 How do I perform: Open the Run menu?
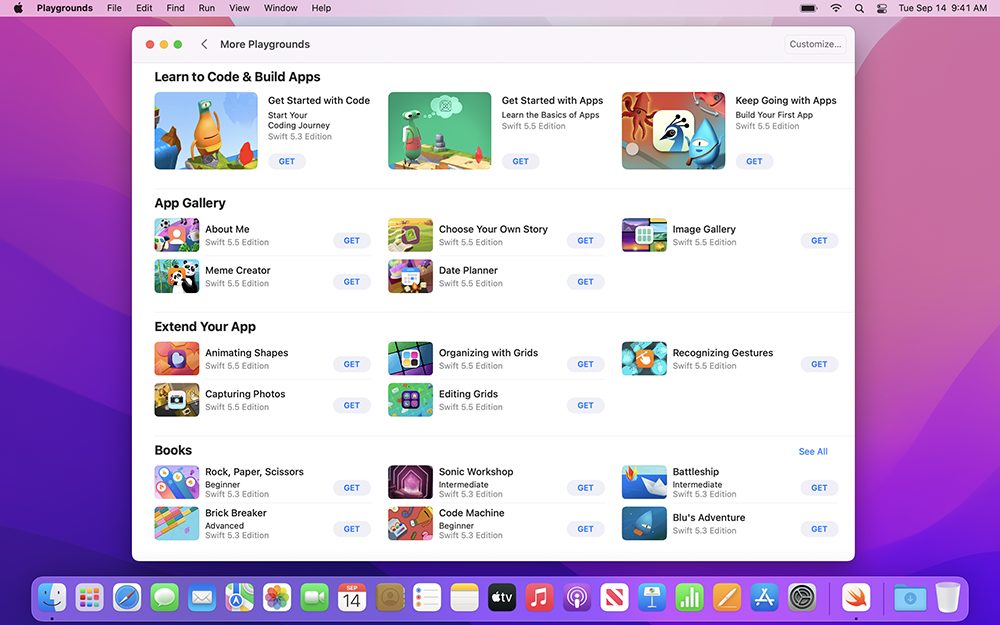[x=206, y=8]
